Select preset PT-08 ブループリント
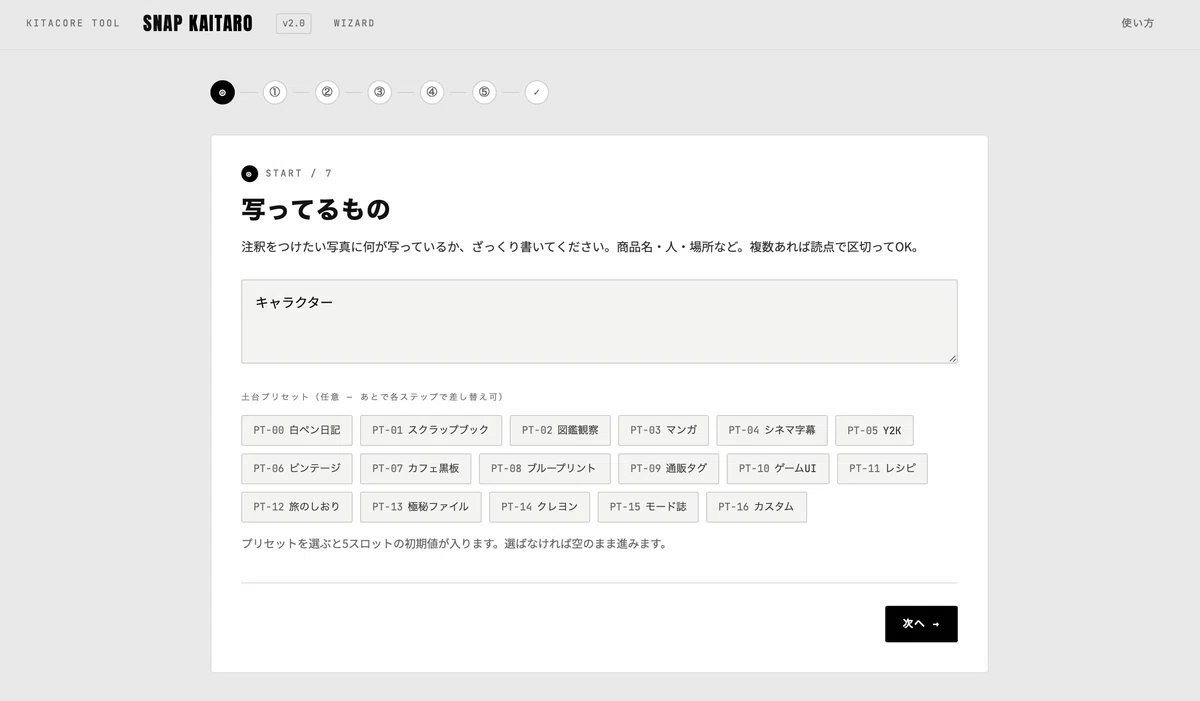Image resolution: width=1200 pixels, height=701 pixels. [545, 469]
